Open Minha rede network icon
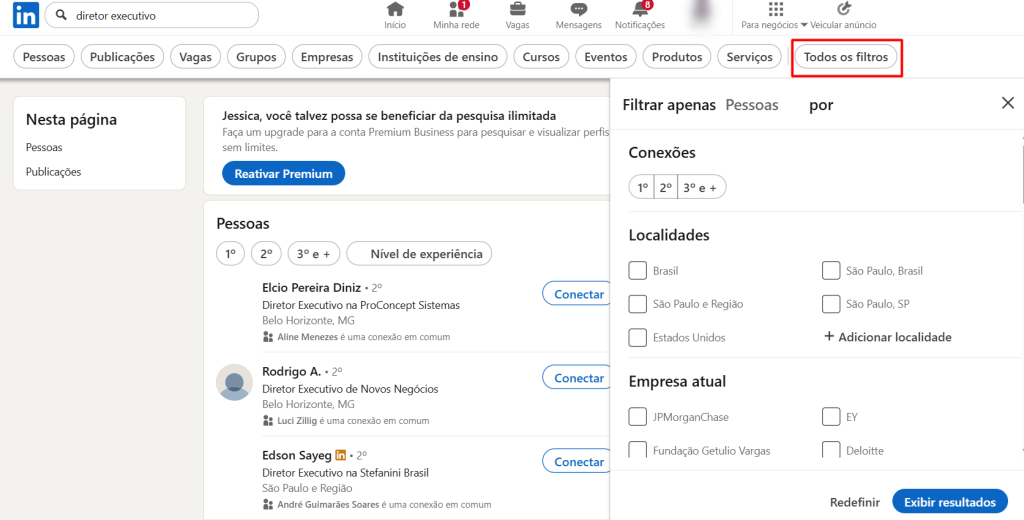This screenshot has width=1024, height=520. (456, 10)
